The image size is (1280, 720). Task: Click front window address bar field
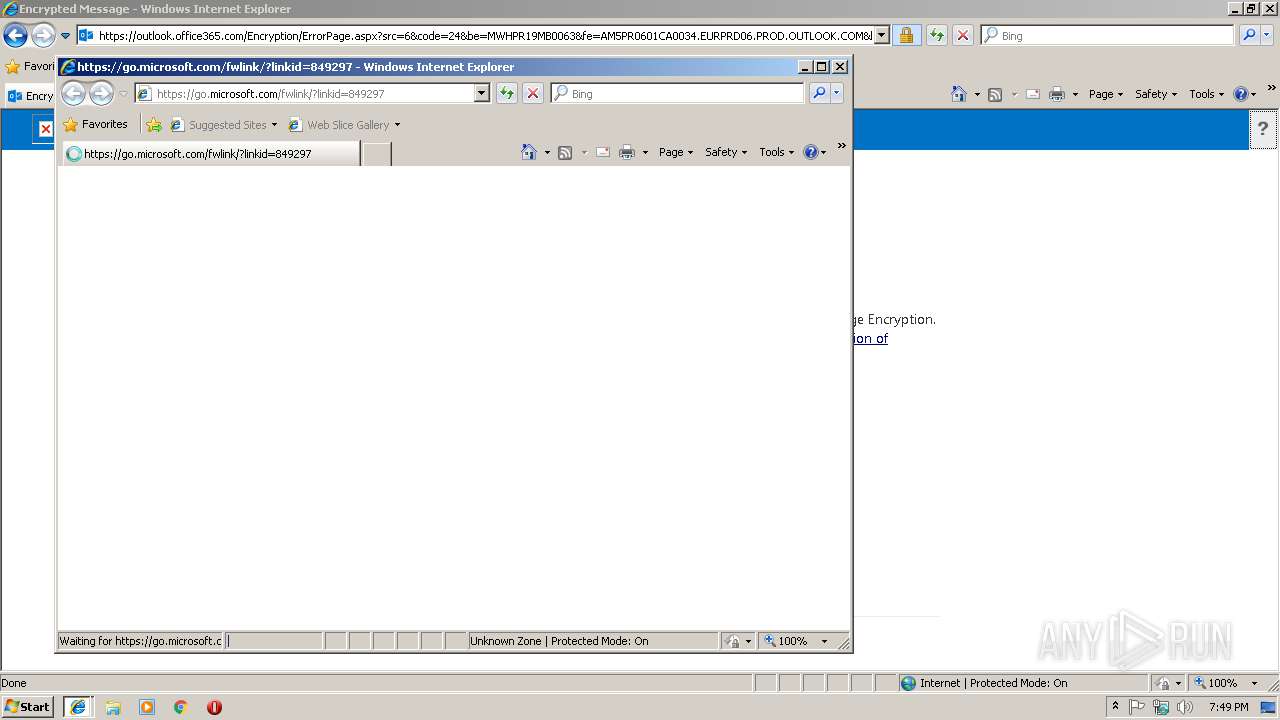pos(313,93)
